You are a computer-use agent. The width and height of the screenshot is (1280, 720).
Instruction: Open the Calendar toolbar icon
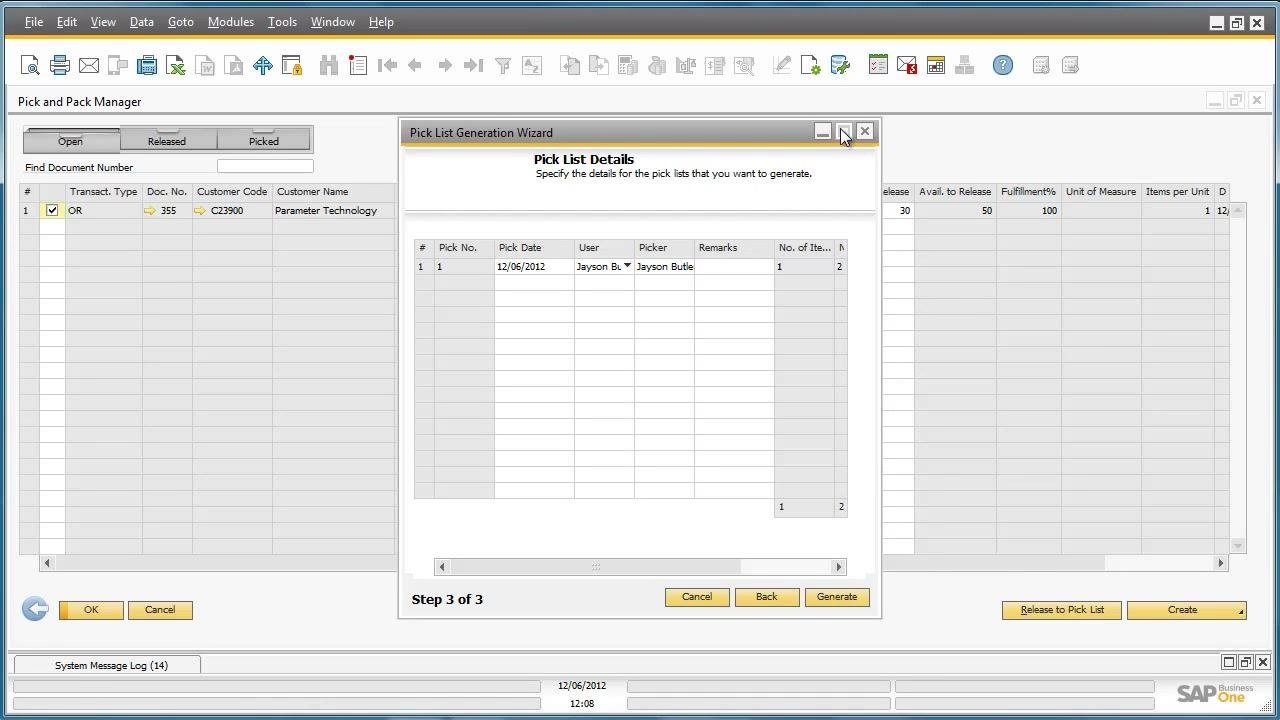(936, 66)
